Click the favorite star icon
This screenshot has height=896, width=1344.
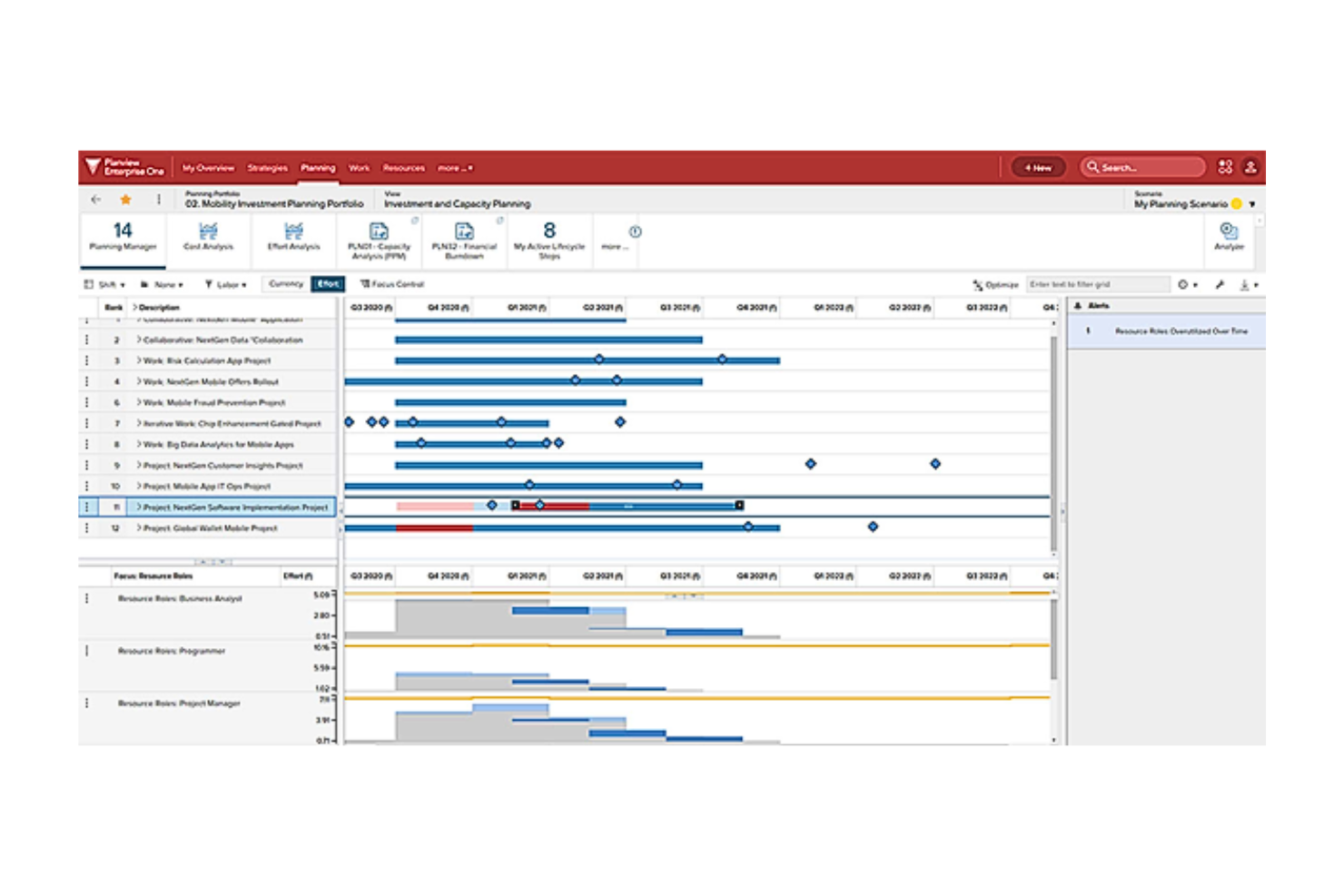(125, 200)
